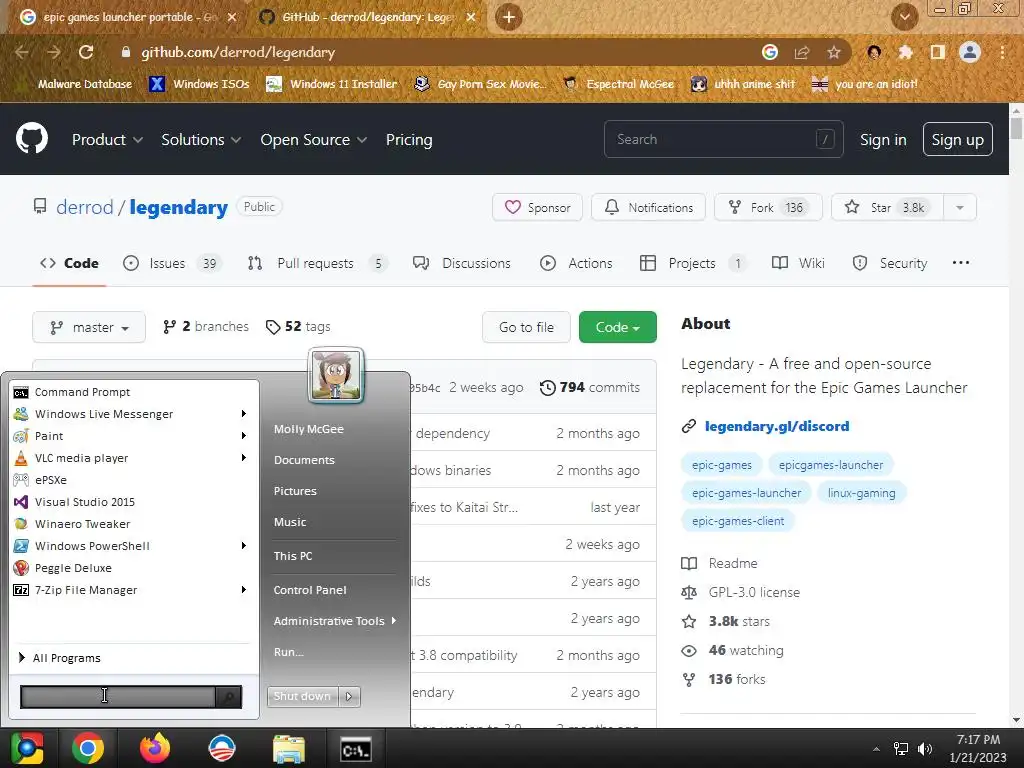Click the Shut down button
Screen dimensions: 1024x768
coord(303,696)
